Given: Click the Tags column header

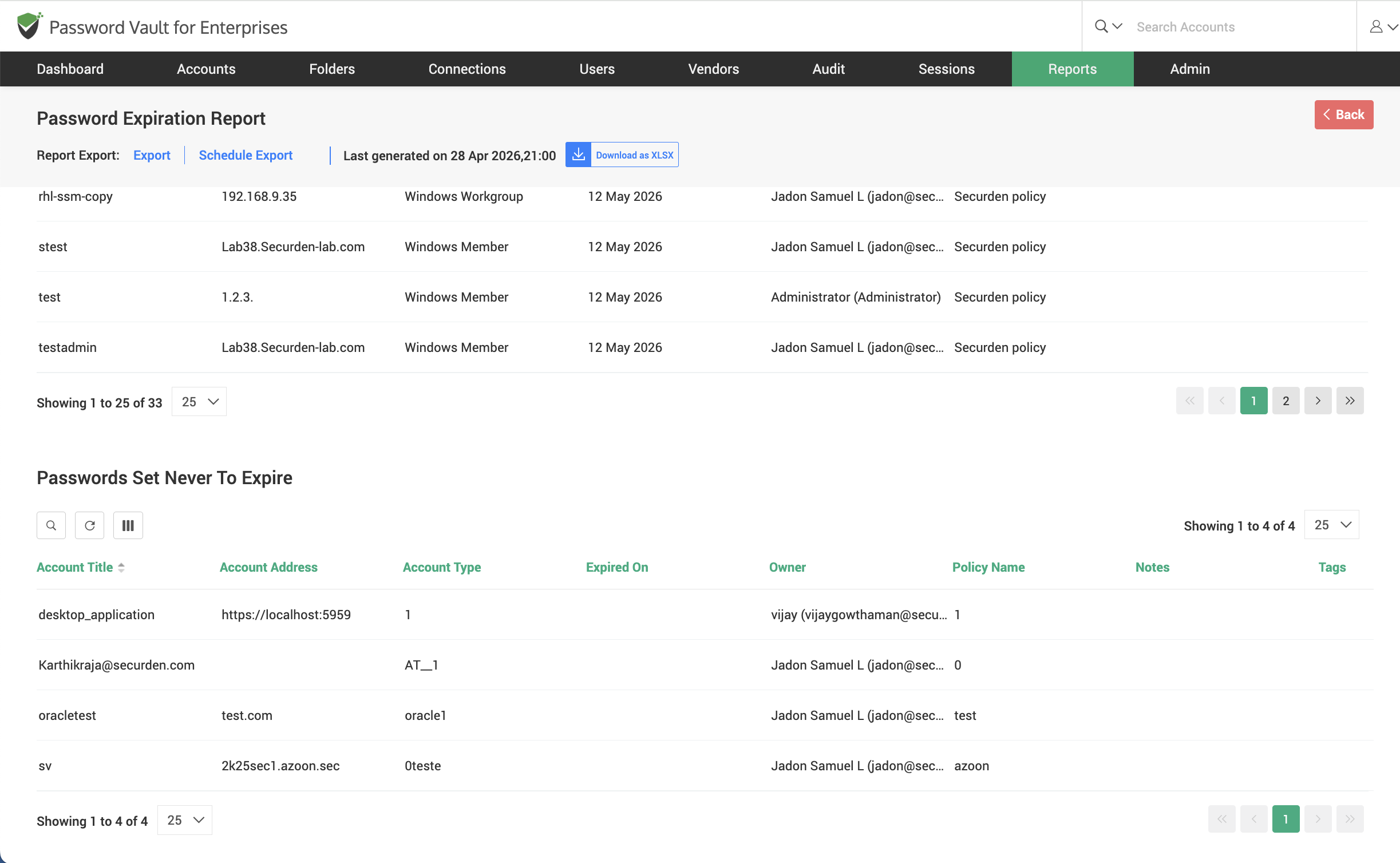Looking at the screenshot, I should pyautogui.click(x=1332, y=567).
